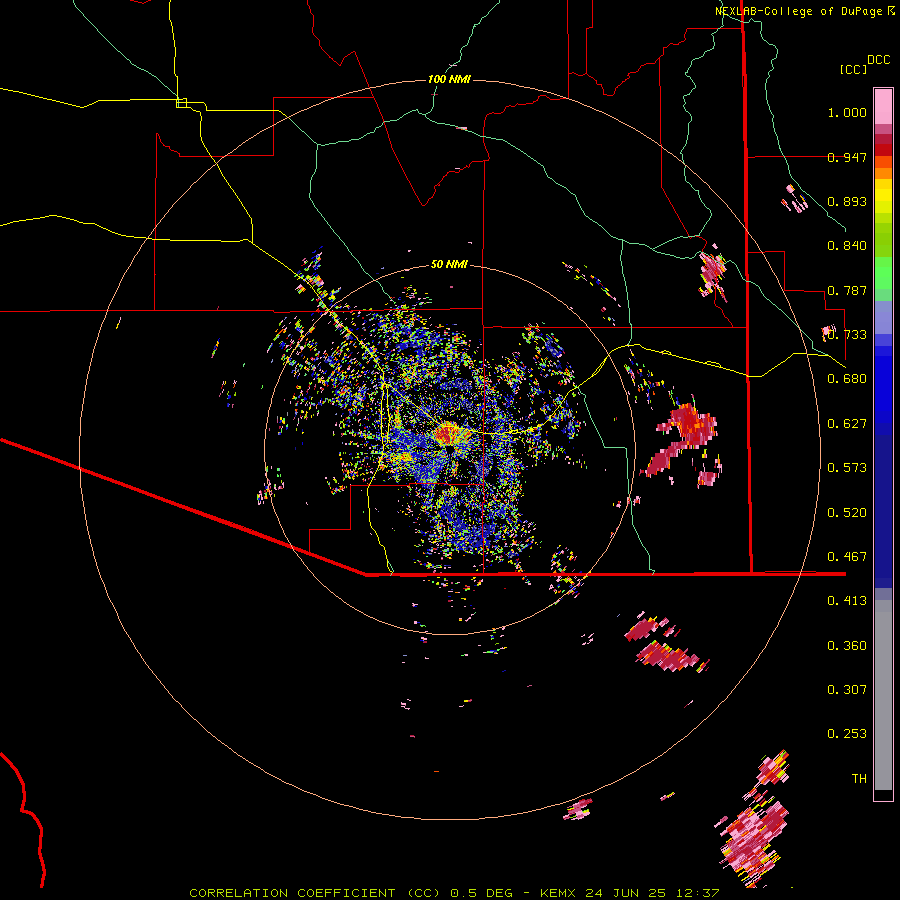This screenshot has height=900, width=900.
Task: Click the 0.253 color scale value
Action: (847, 734)
